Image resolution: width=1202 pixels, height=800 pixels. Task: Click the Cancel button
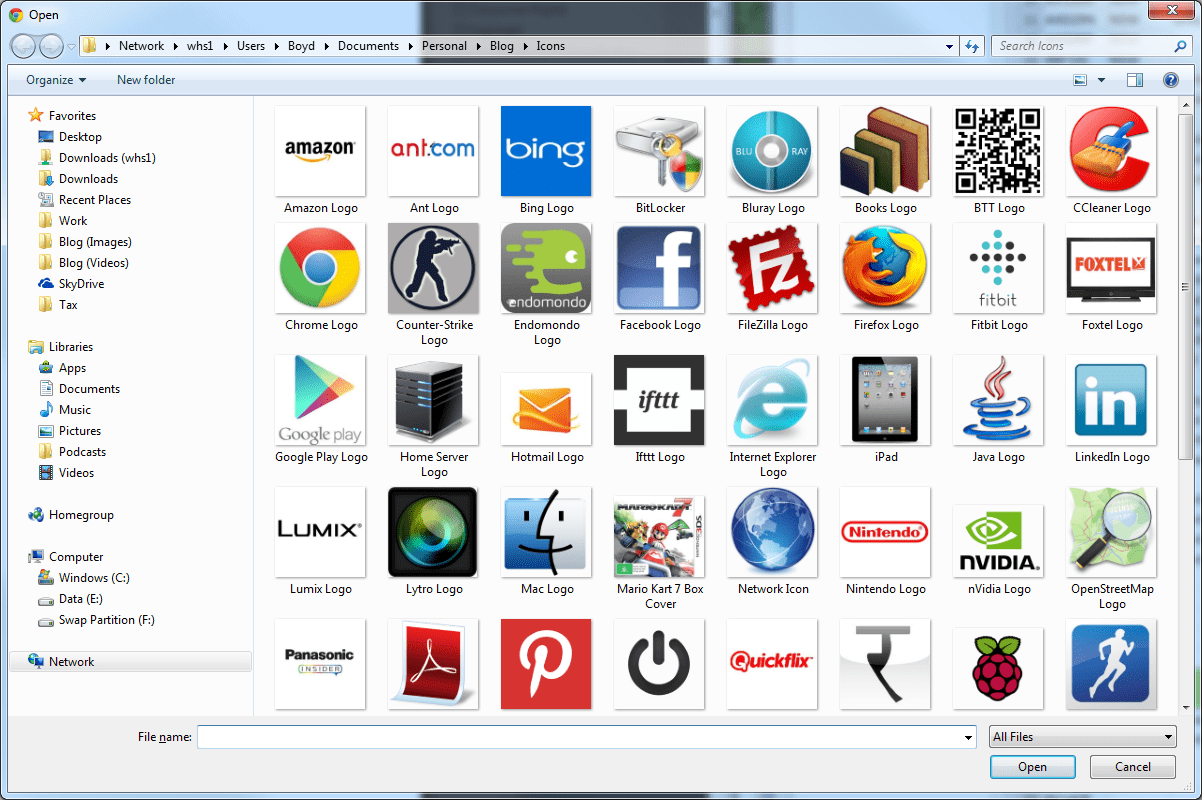(x=1133, y=767)
